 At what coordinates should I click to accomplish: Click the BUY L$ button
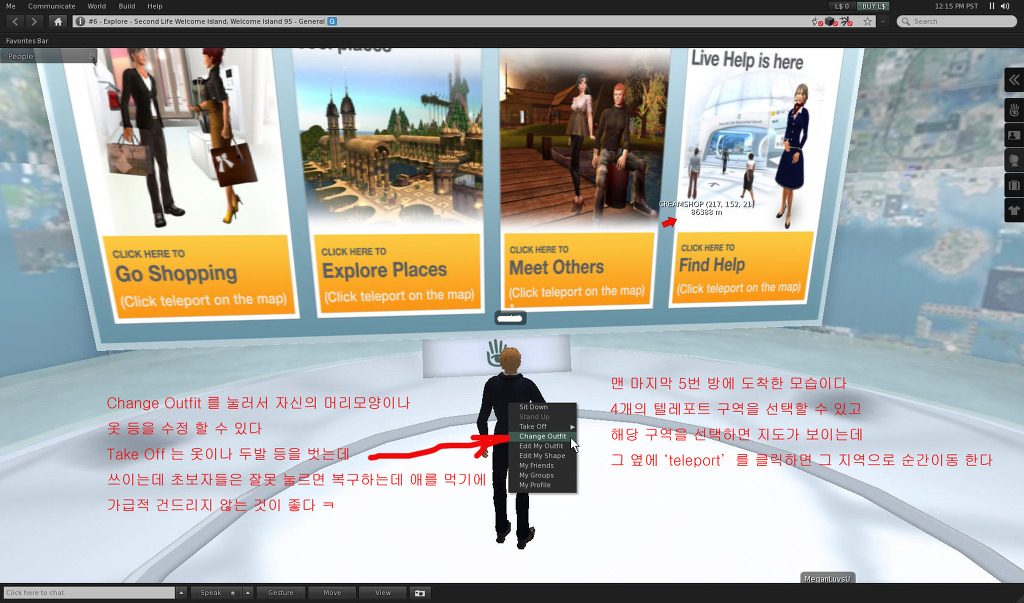tap(874, 6)
